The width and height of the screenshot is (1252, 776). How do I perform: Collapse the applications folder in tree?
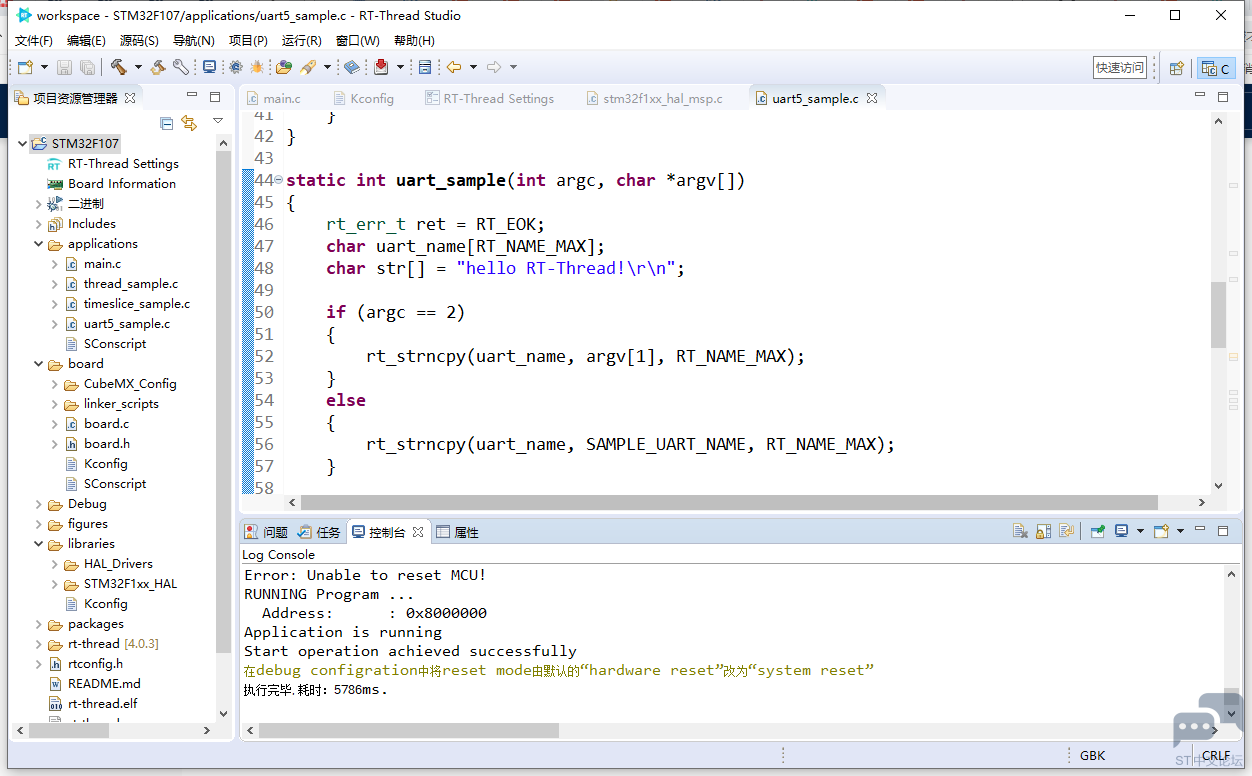pyautogui.click(x=39, y=244)
